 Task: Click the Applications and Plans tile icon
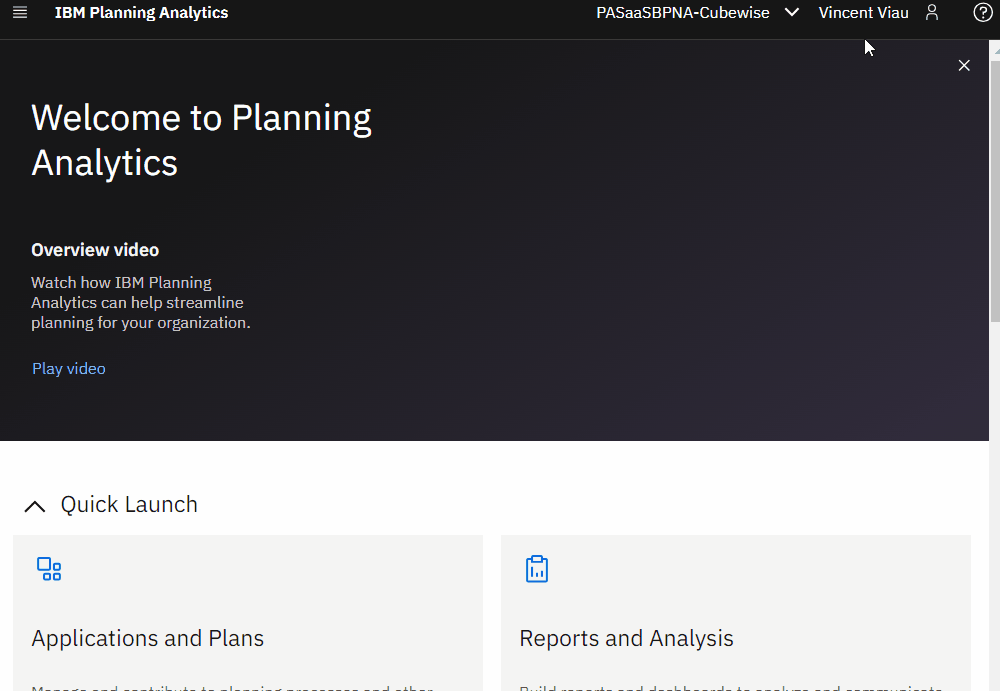49,570
